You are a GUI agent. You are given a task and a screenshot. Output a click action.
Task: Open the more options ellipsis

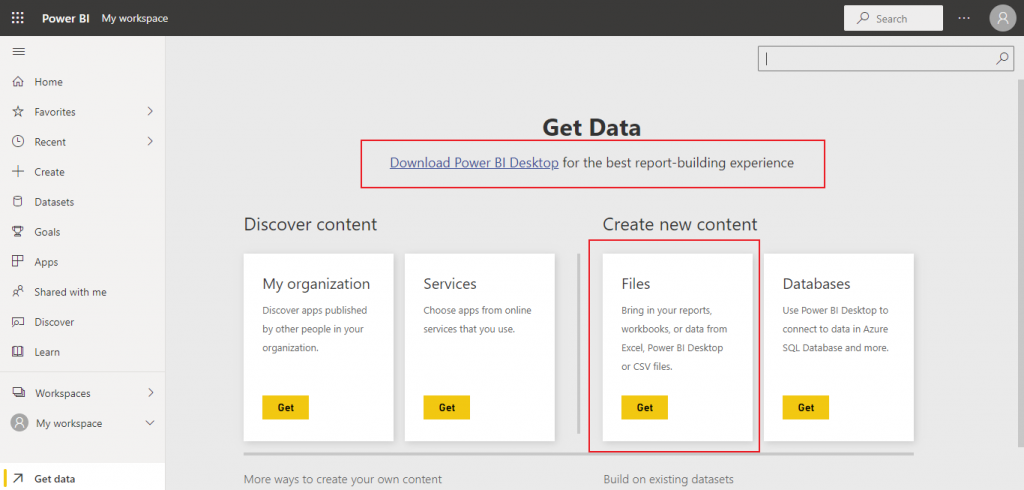pos(964,18)
